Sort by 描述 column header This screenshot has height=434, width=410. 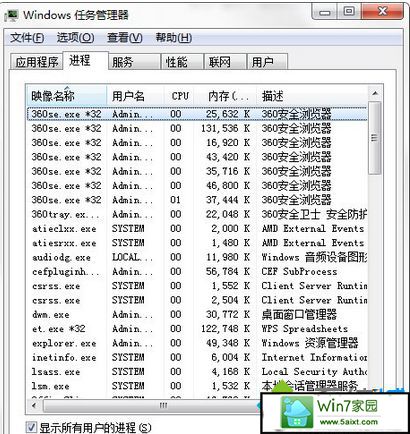coord(312,96)
